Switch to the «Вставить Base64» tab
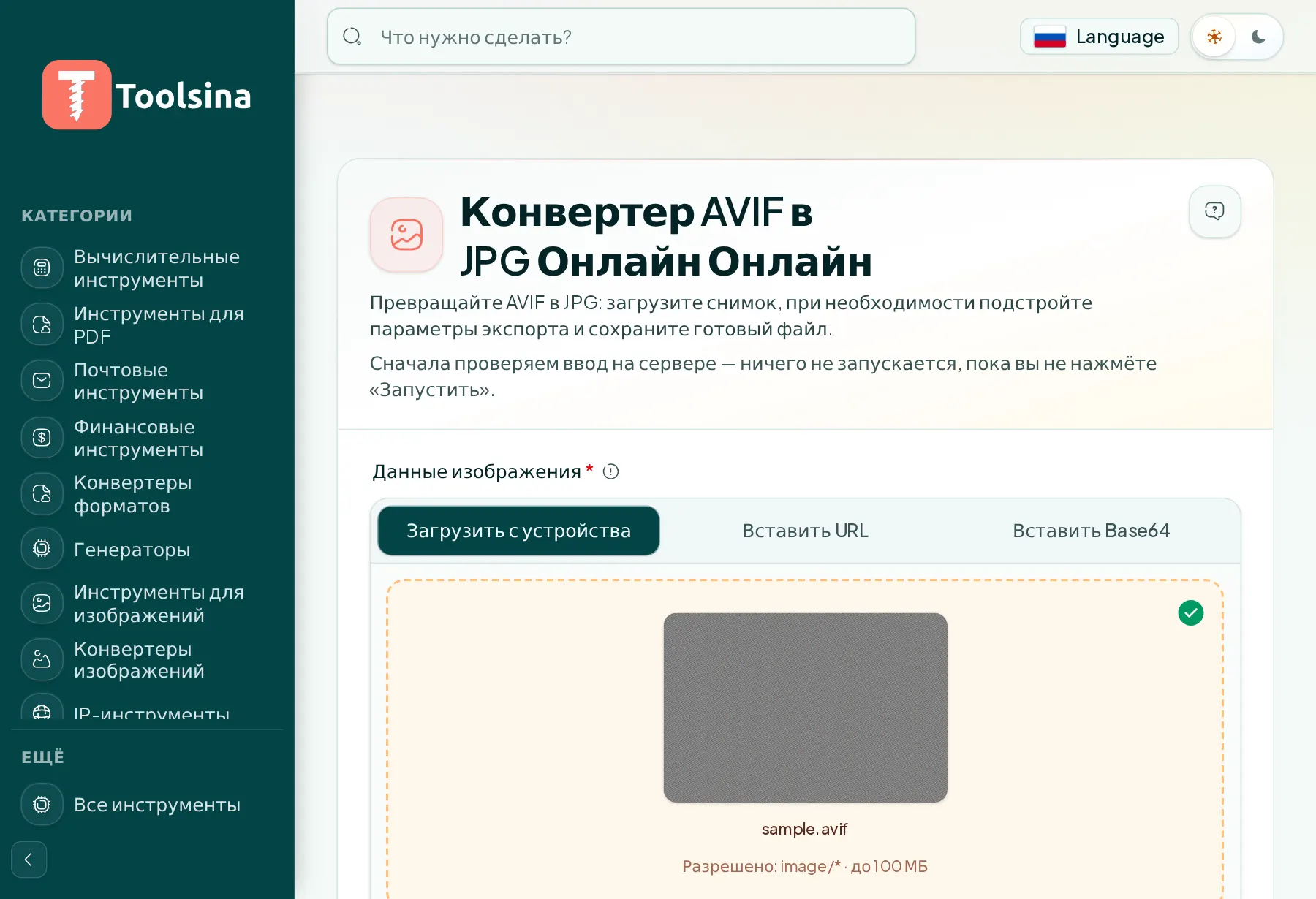Viewport: 1316px width, 899px height. coord(1091,531)
